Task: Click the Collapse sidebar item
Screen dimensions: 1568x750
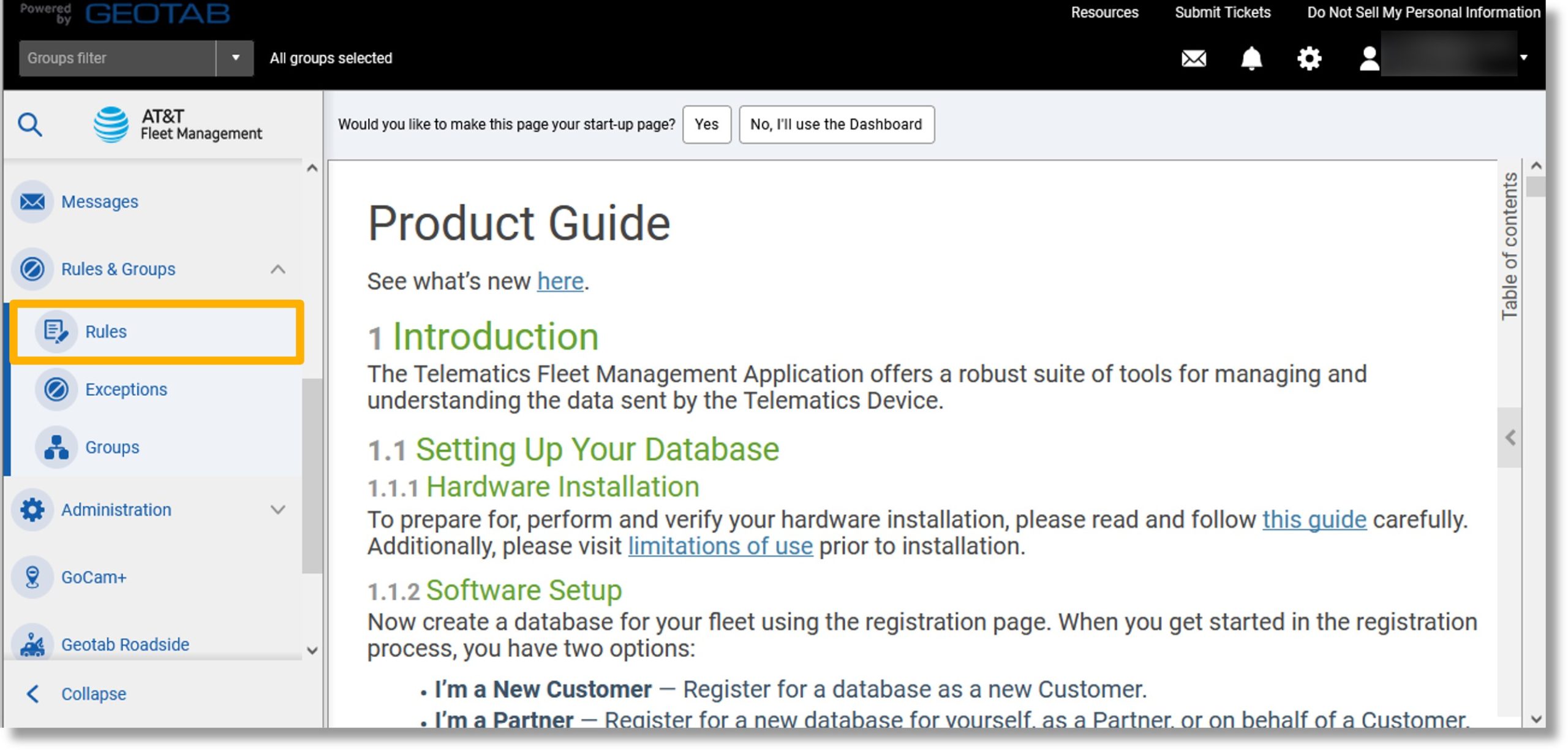Action: [93, 694]
